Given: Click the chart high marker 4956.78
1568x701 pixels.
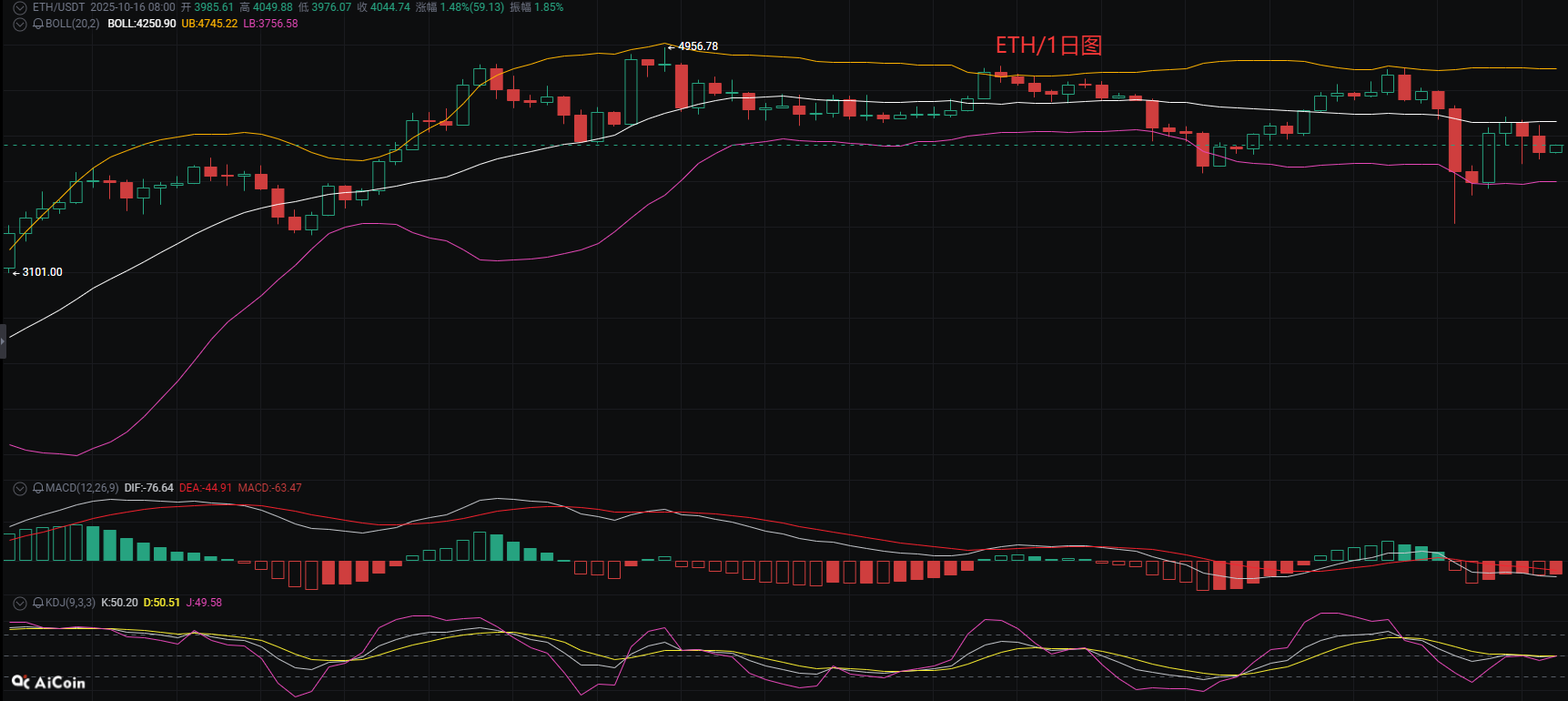Looking at the screenshot, I should click(698, 46).
